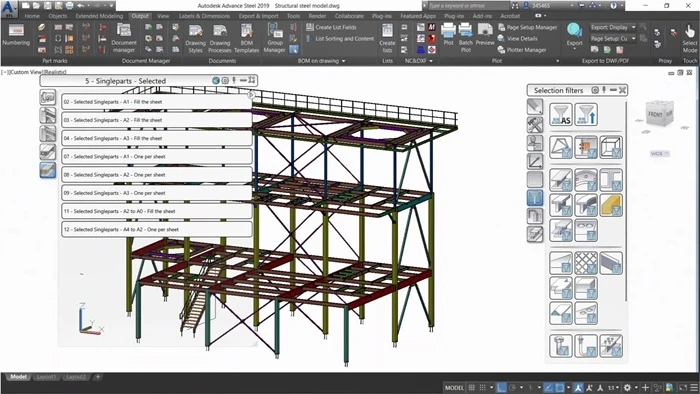700x394 pixels.
Task: Open Drawing Processes manager
Action: tap(220, 39)
